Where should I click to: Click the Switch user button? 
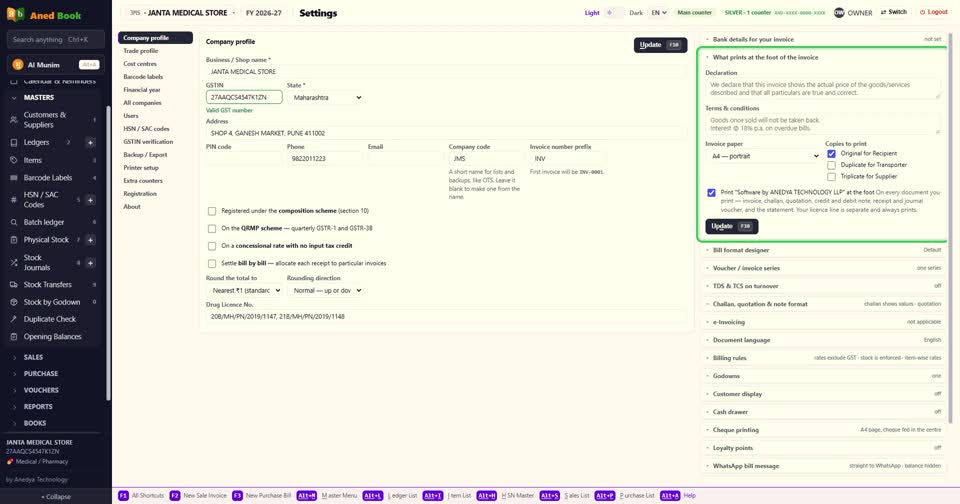click(x=894, y=12)
